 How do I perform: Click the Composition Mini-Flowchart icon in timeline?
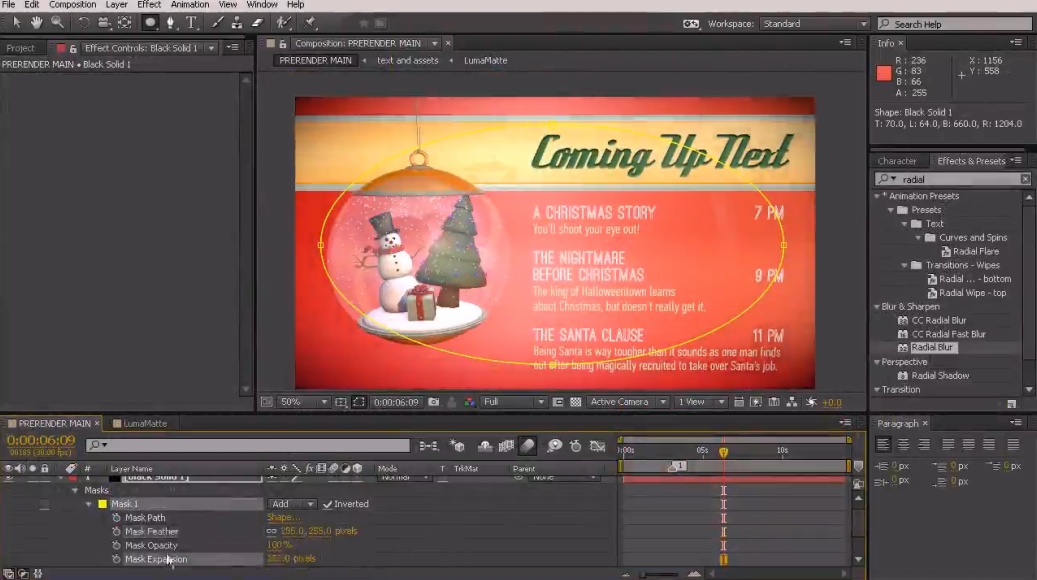coord(429,446)
